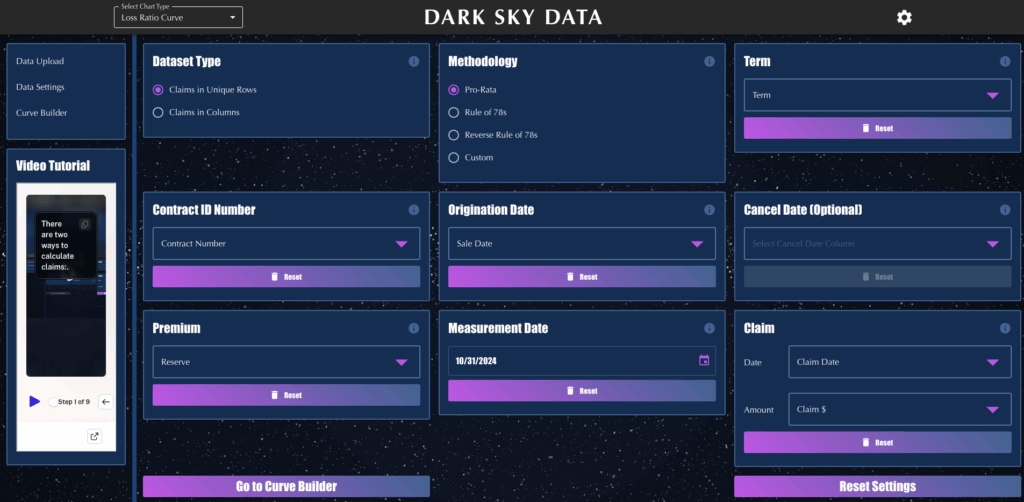This screenshot has width=1024, height=502.
Task: Click the Dataset Type info icon
Action: [413, 62]
